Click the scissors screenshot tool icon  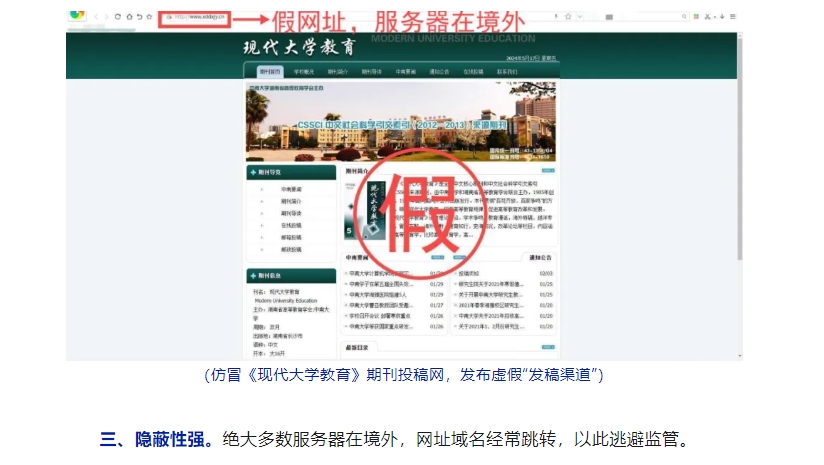pos(707,17)
